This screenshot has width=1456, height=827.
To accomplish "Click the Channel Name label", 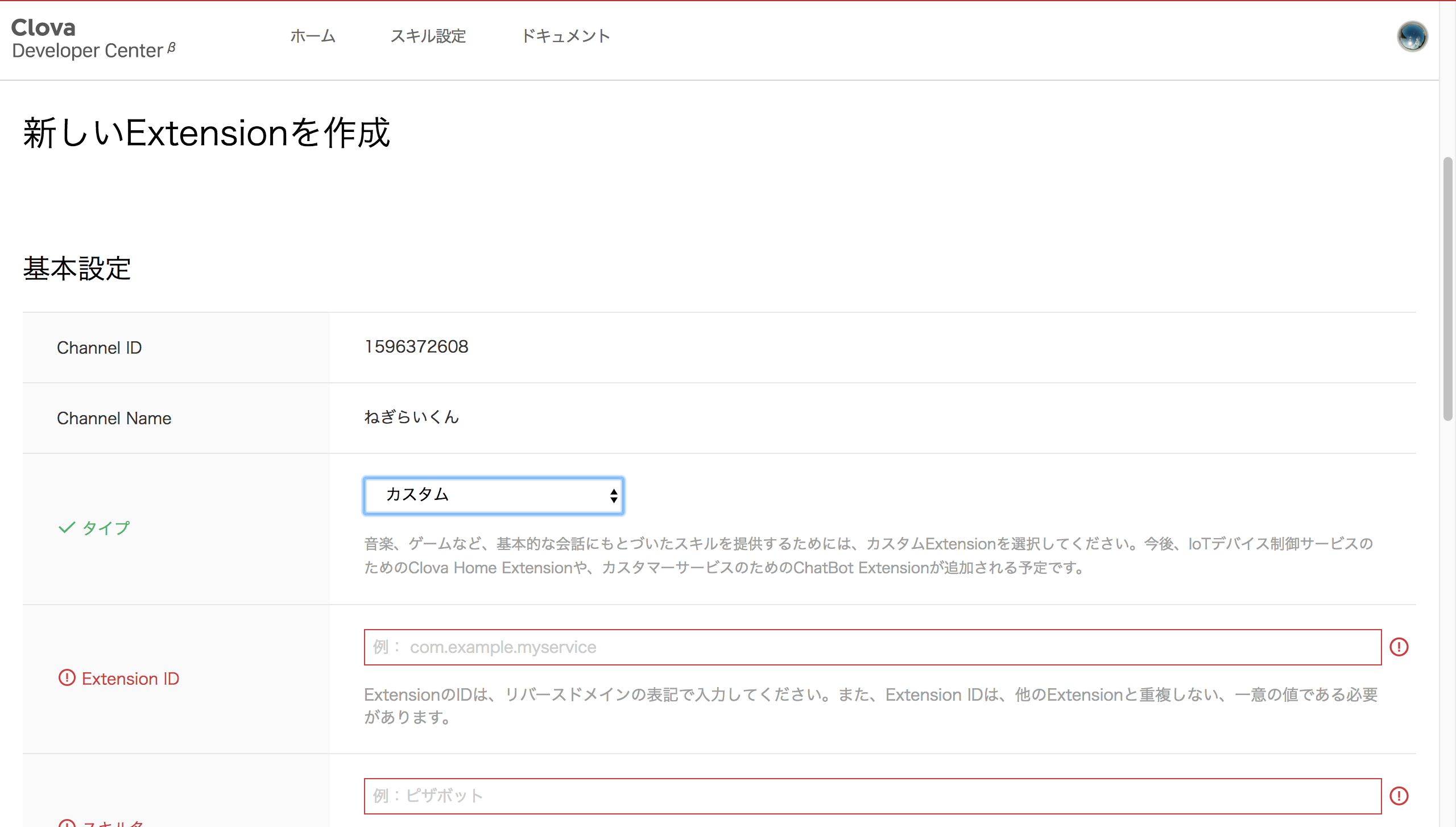I will [114, 418].
